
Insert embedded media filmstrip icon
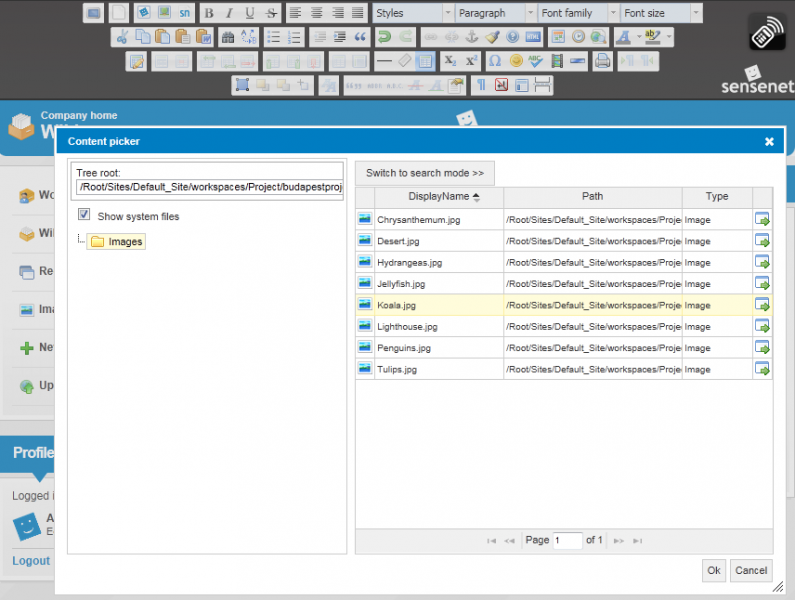point(557,61)
